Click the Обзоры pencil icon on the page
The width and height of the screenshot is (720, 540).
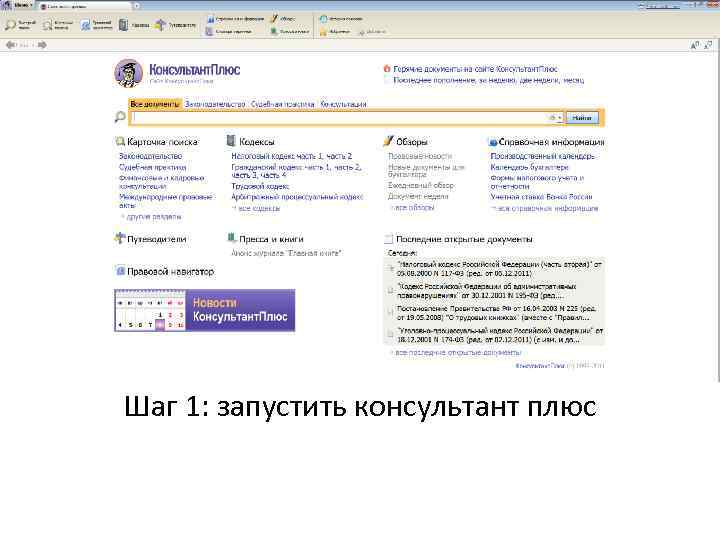388,141
